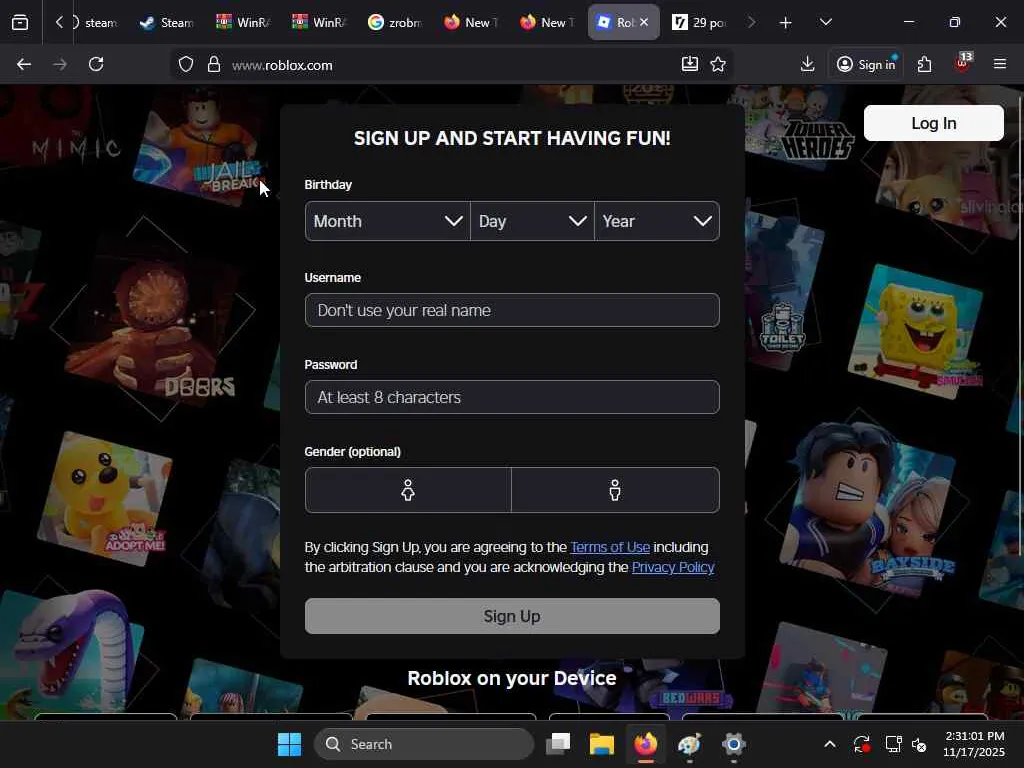Switch to the Steam store tab

pyautogui.click(x=167, y=23)
